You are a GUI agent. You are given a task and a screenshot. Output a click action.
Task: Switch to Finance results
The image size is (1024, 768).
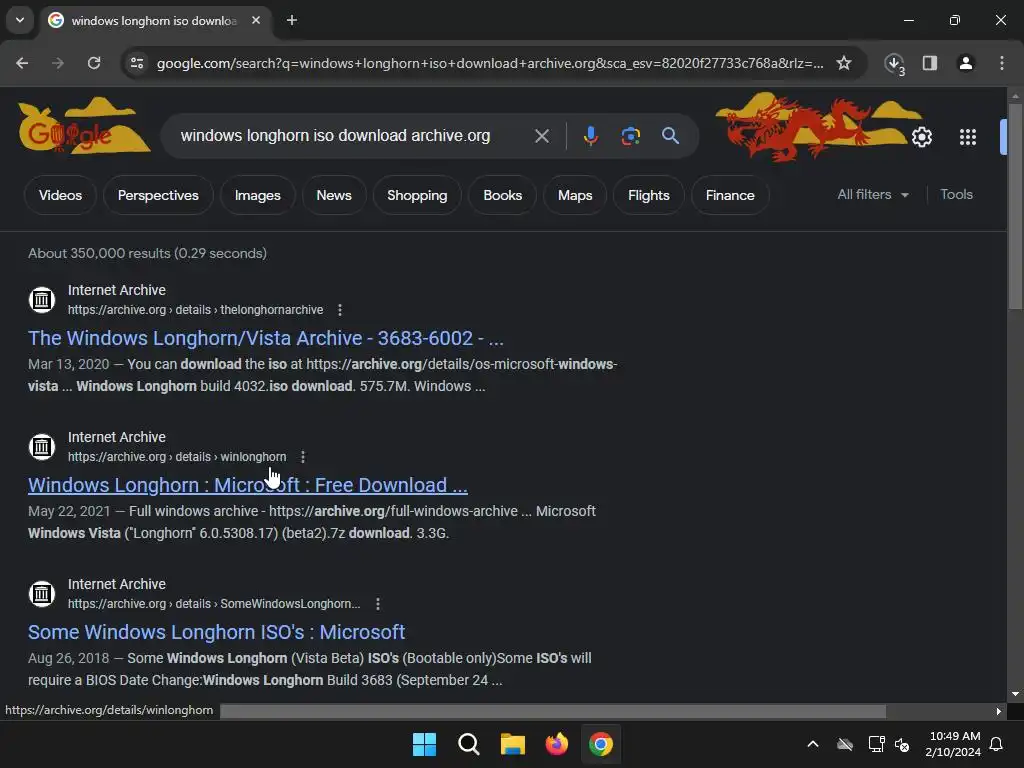point(730,195)
